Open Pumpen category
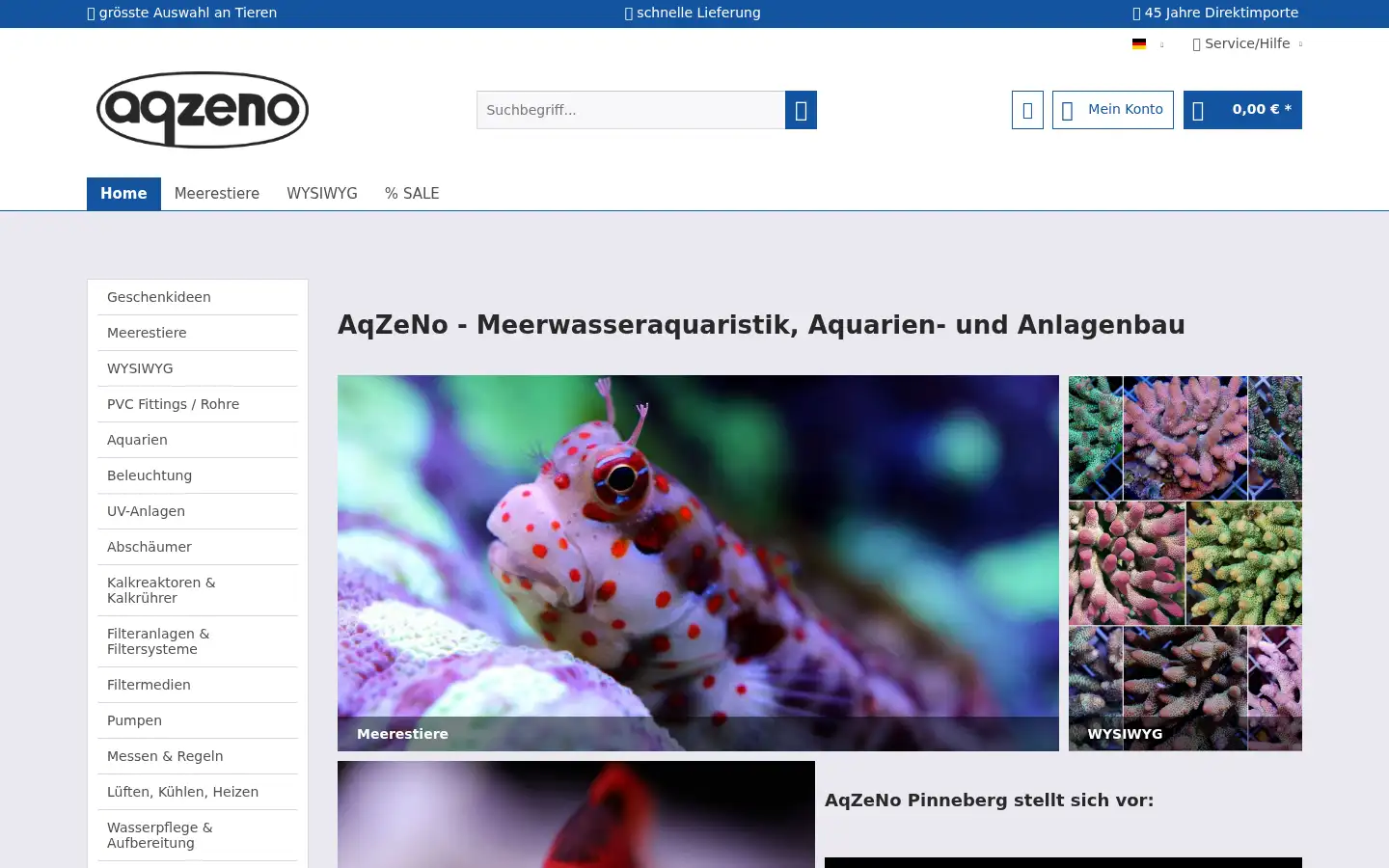The height and width of the screenshot is (868, 1389). [198, 720]
